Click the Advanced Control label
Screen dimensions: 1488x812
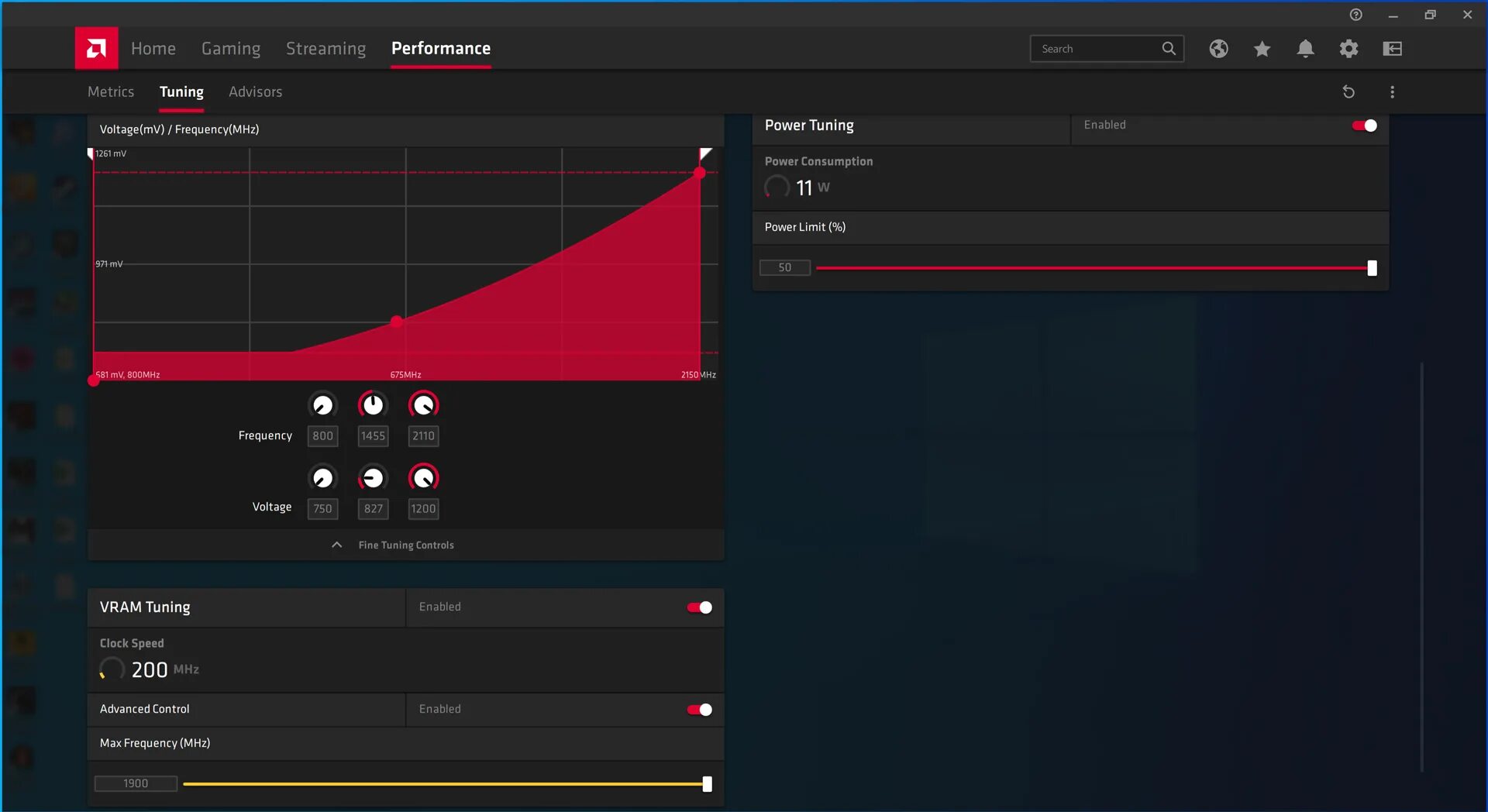[x=144, y=709]
